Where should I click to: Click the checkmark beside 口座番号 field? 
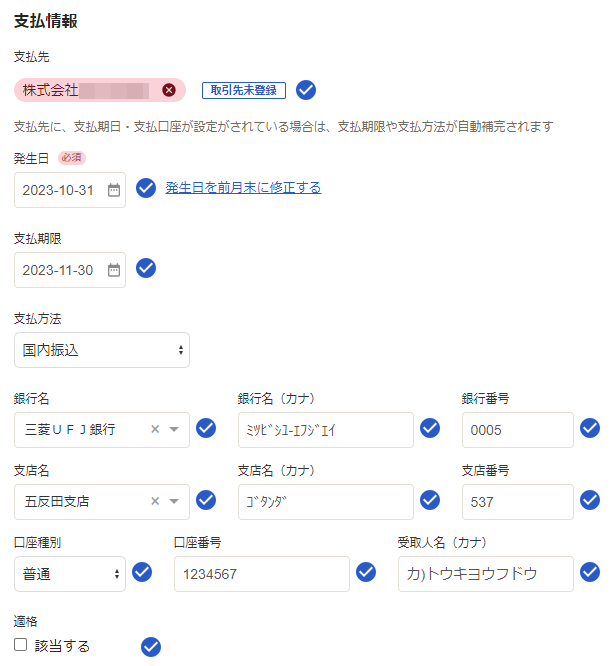(366, 572)
